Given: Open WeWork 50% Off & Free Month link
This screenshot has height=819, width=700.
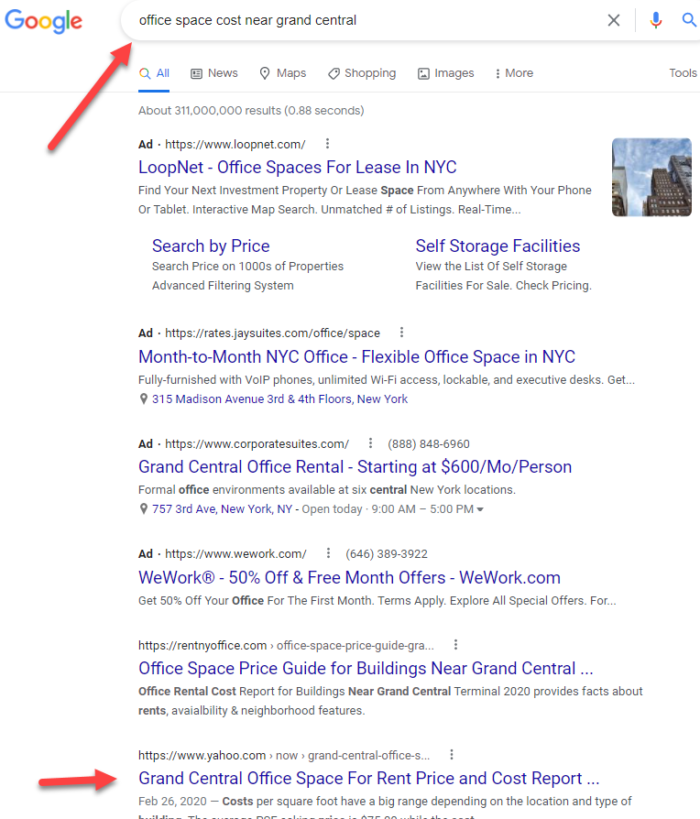Looking at the screenshot, I should coord(349,578).
